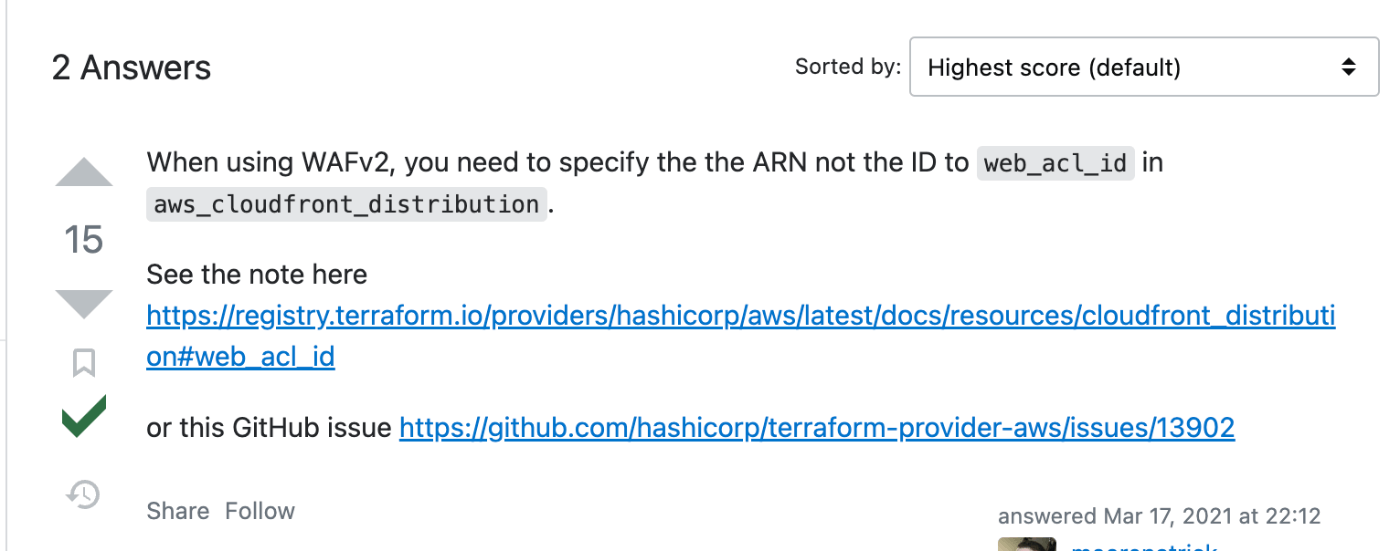Click the aws_cloudfront_distribution inline code

[346, 204]
